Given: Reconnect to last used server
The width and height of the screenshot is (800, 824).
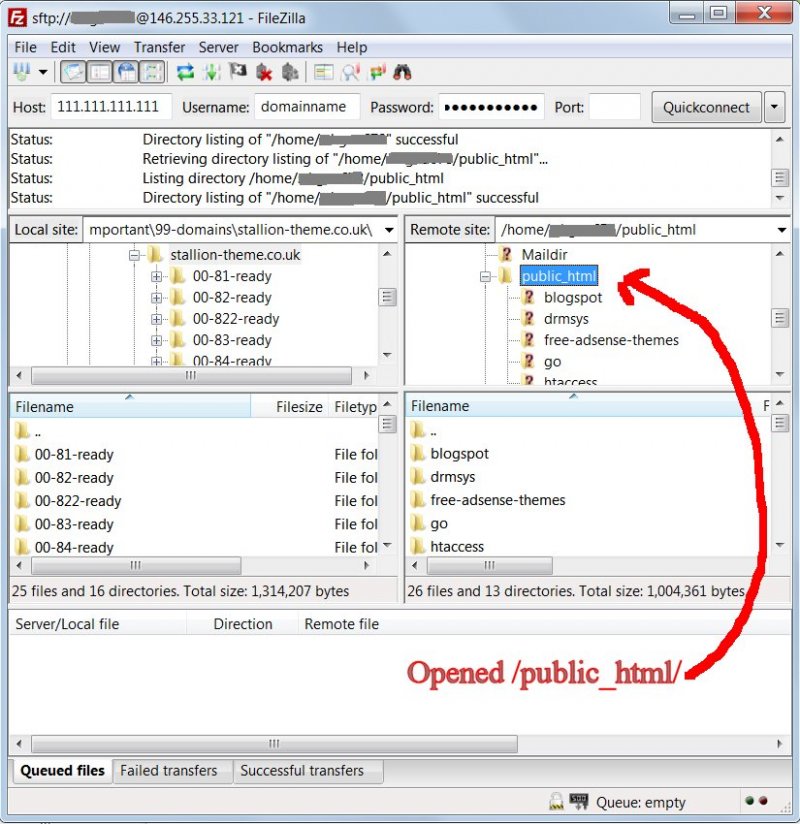Looking at the screenshot, I should 290,73.
